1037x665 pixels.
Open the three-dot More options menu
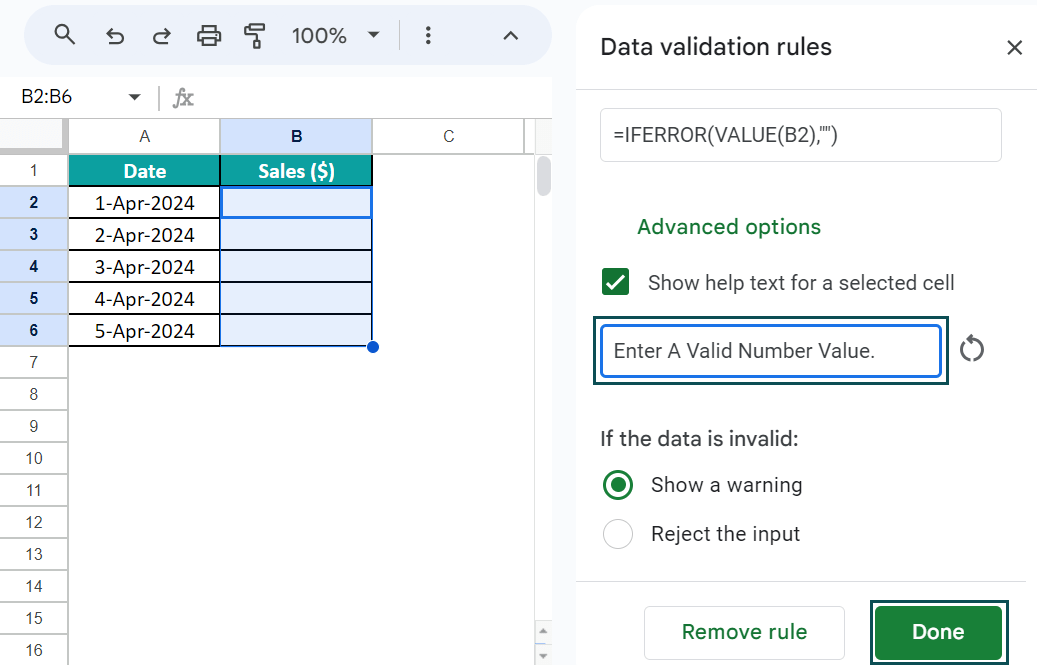(428, 34)
